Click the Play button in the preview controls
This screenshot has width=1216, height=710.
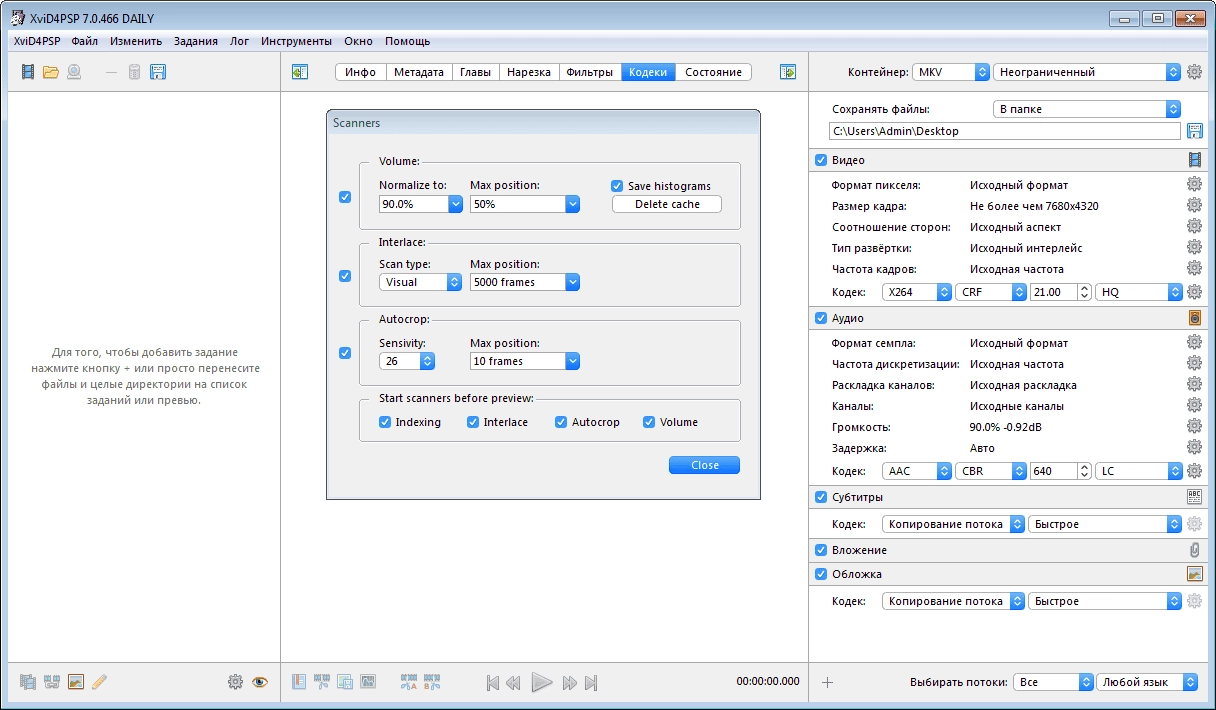click(x=541, y=682)
